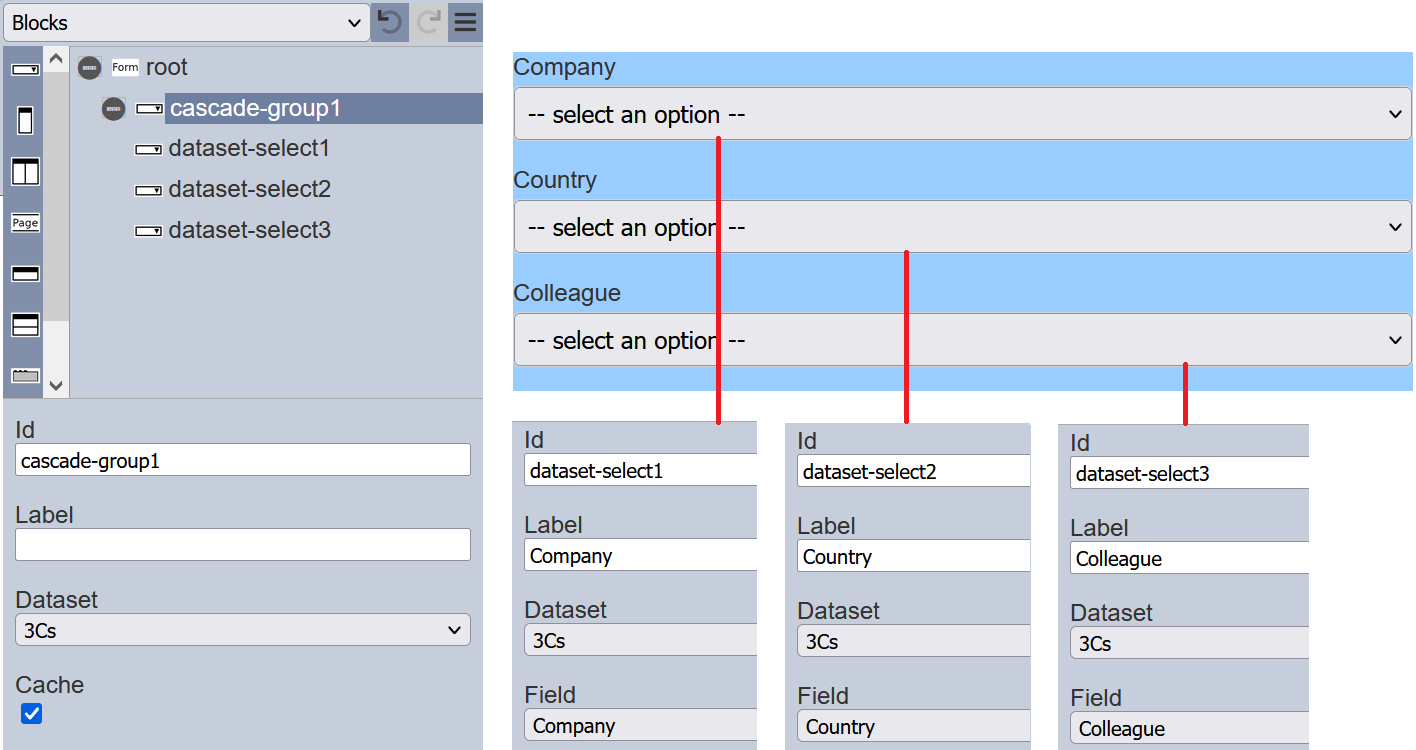This screenshot has width=1416, height=750.
Task: Open the hamburger menu icon
Action: (465, 22)
